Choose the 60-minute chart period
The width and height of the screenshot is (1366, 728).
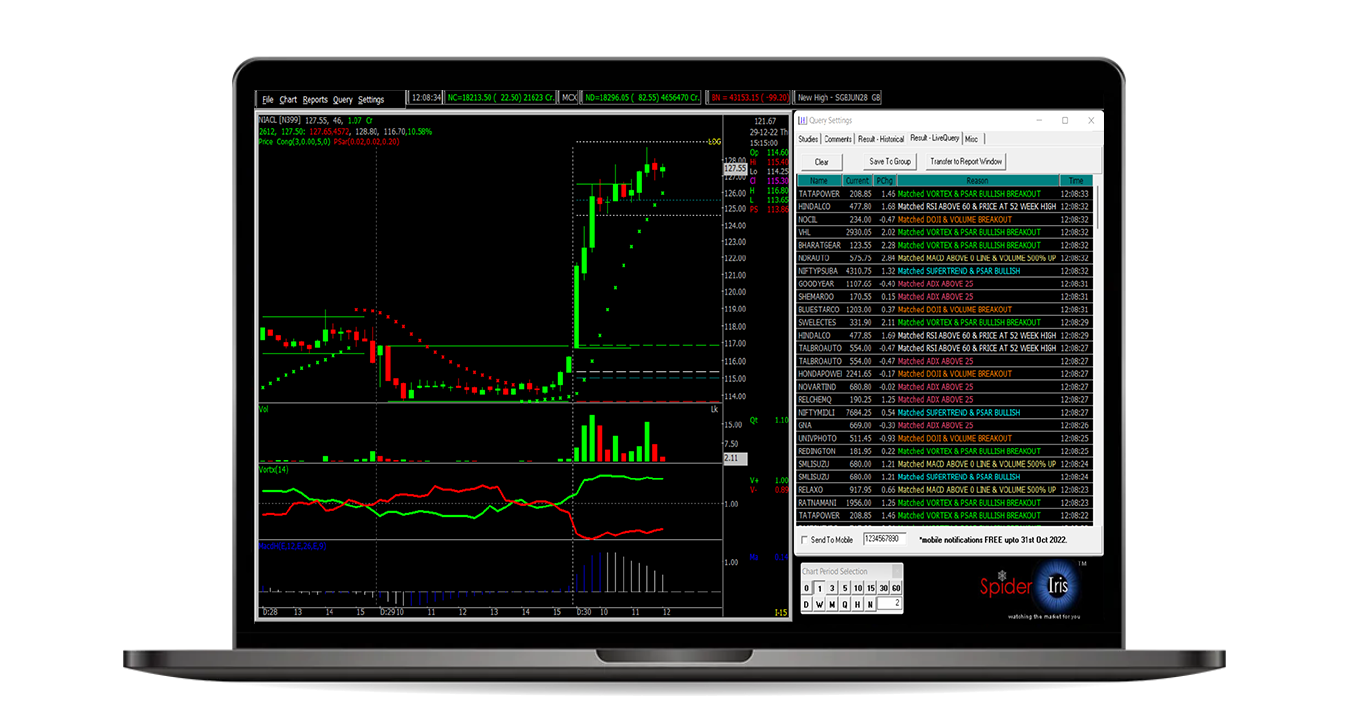tap(897, 588)
